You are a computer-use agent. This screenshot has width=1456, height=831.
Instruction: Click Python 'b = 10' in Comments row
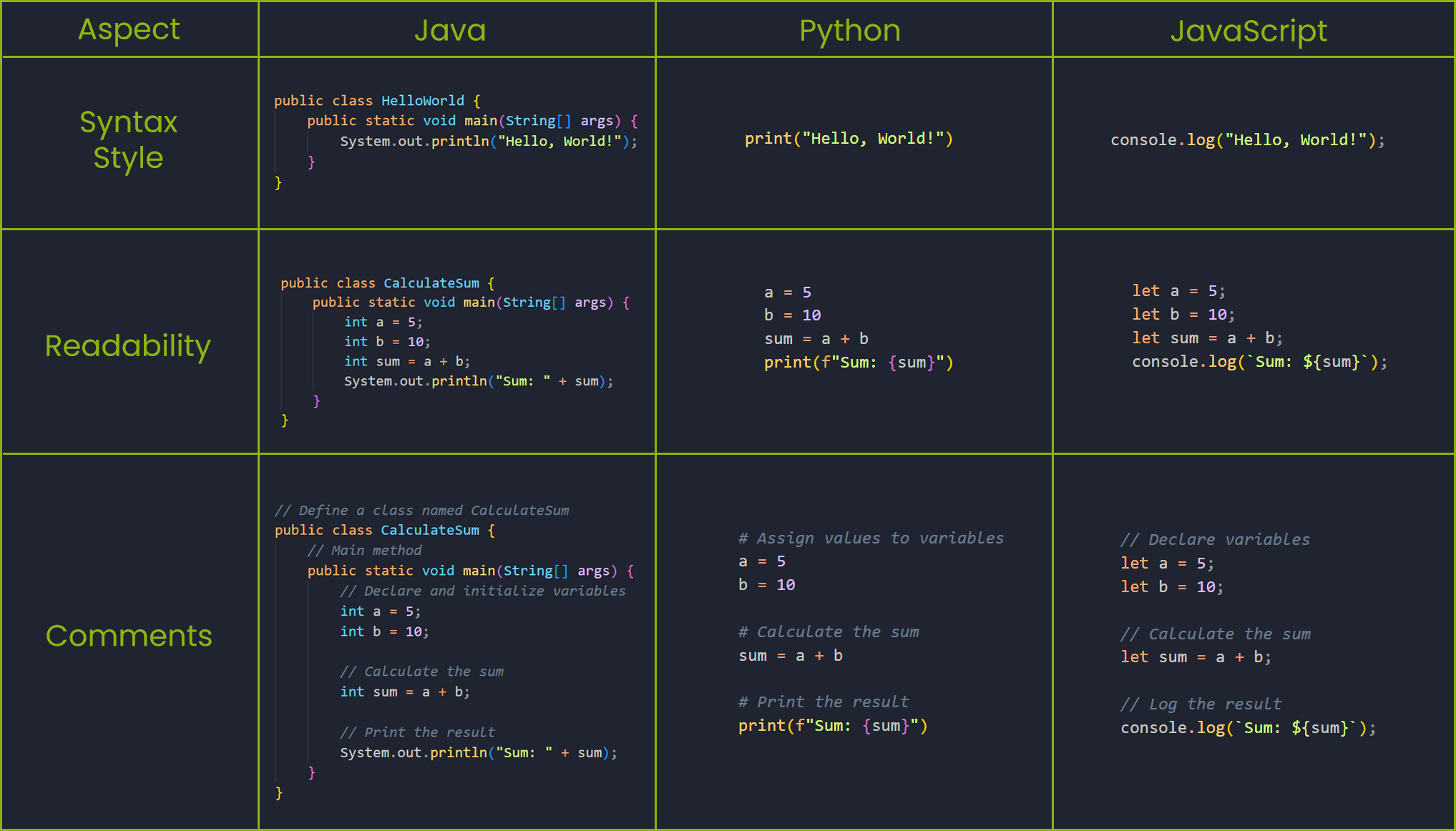coord(767,585)
